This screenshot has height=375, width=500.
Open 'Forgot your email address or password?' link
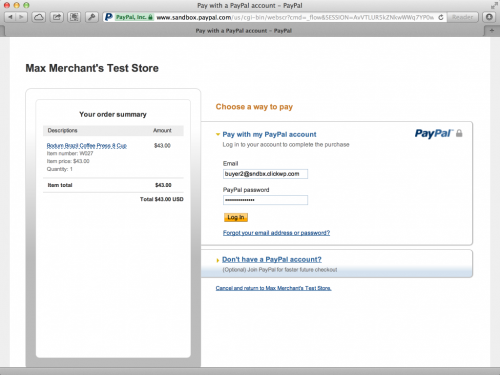pos(276,233)
